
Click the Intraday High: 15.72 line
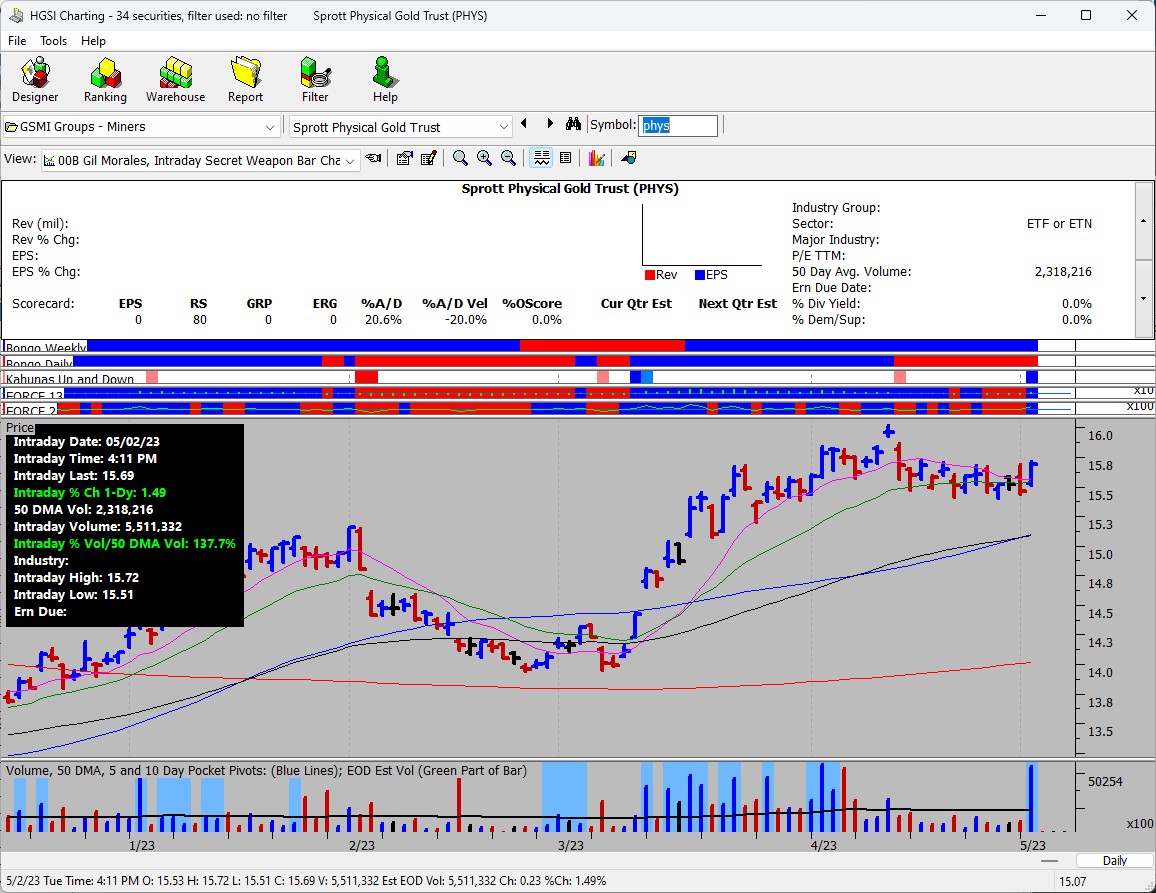coord(76,577)
